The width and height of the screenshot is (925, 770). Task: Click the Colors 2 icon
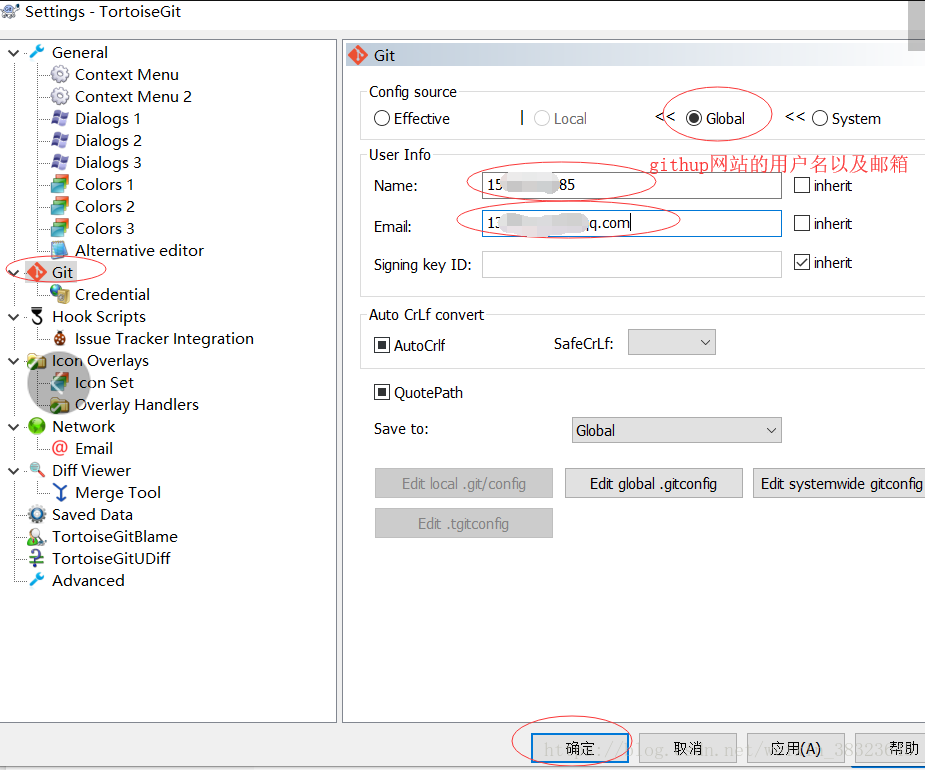[60, 206]
